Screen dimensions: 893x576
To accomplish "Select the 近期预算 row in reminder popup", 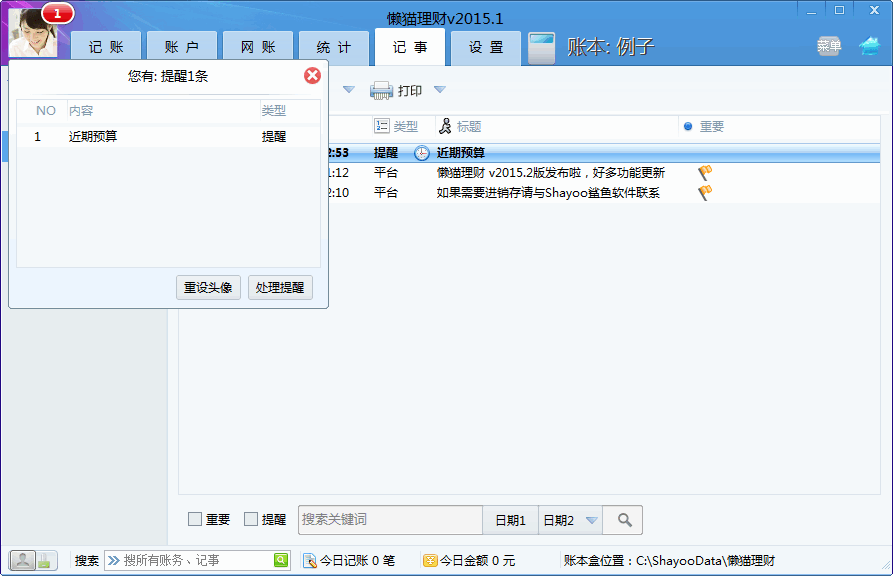I will pos(169,137).
